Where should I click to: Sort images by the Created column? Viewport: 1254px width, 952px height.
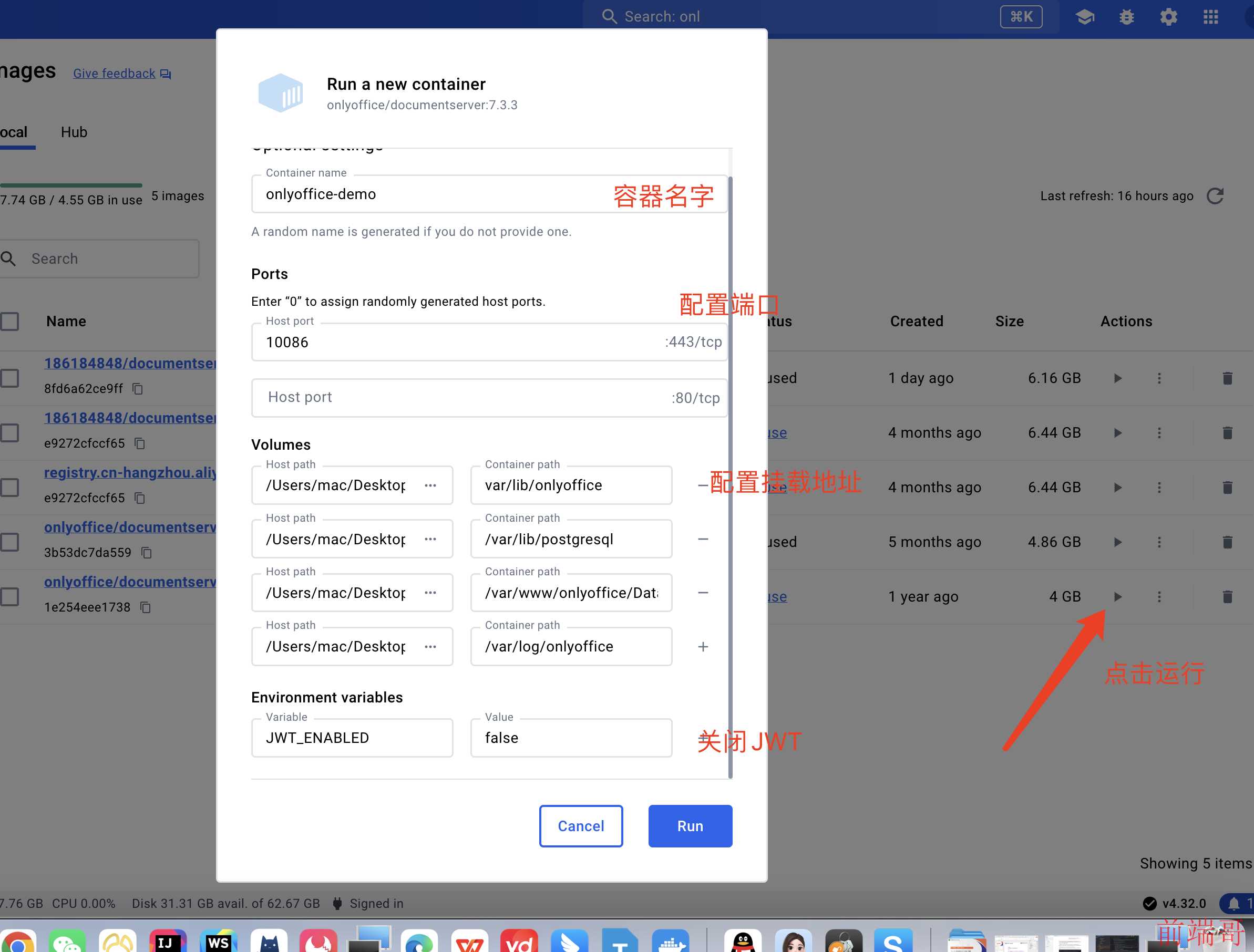click(917, 322)
